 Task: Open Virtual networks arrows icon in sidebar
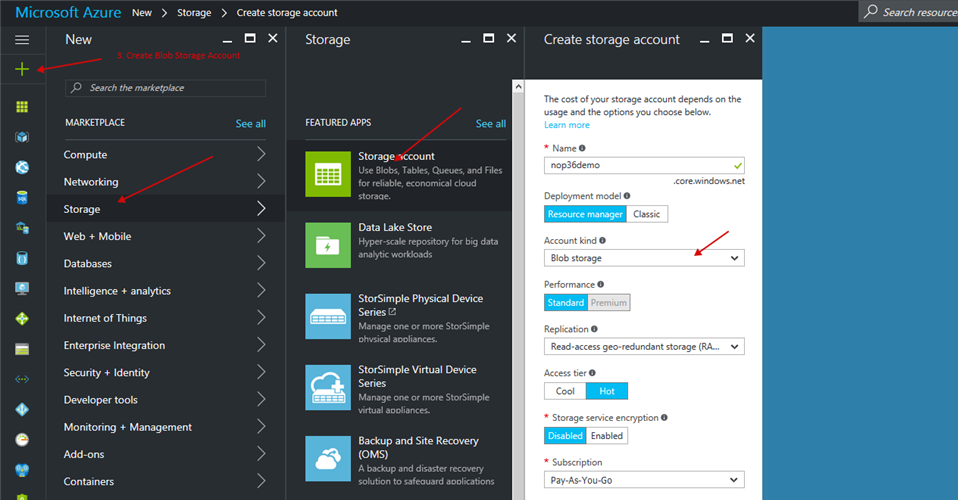point(22,379)
